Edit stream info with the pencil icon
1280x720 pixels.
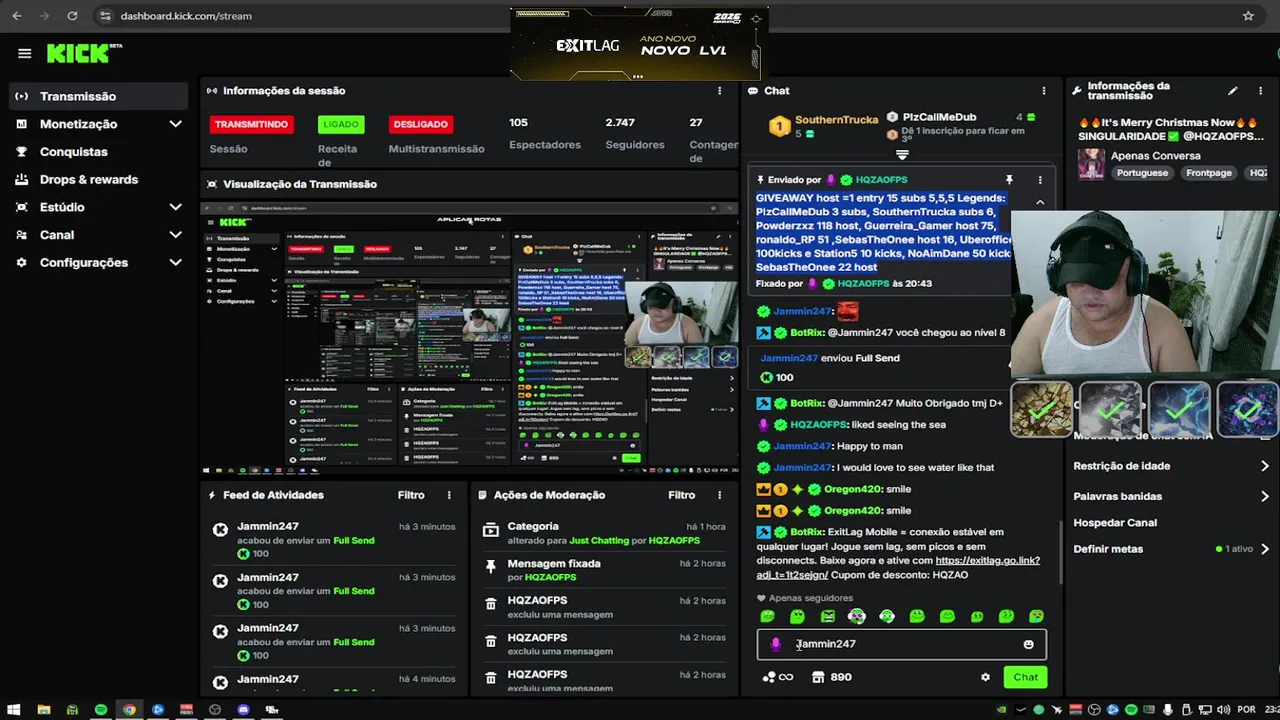1233,91
